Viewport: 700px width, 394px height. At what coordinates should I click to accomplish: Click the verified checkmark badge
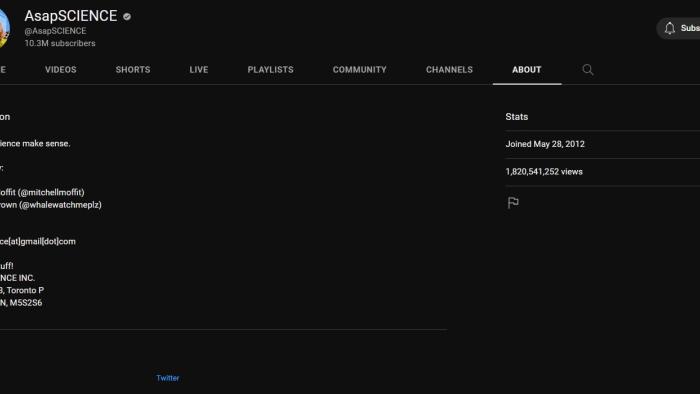[127, 17]
